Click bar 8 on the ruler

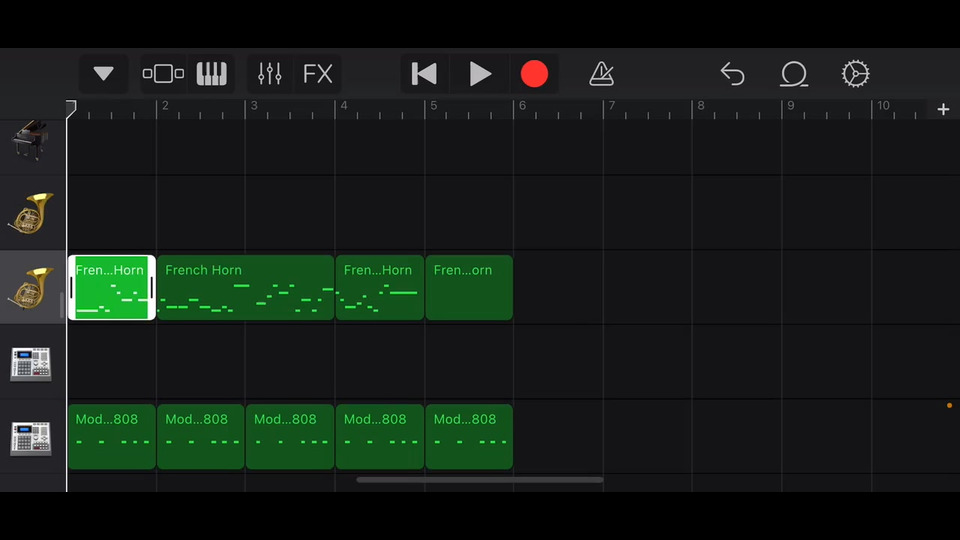point(701,106)
